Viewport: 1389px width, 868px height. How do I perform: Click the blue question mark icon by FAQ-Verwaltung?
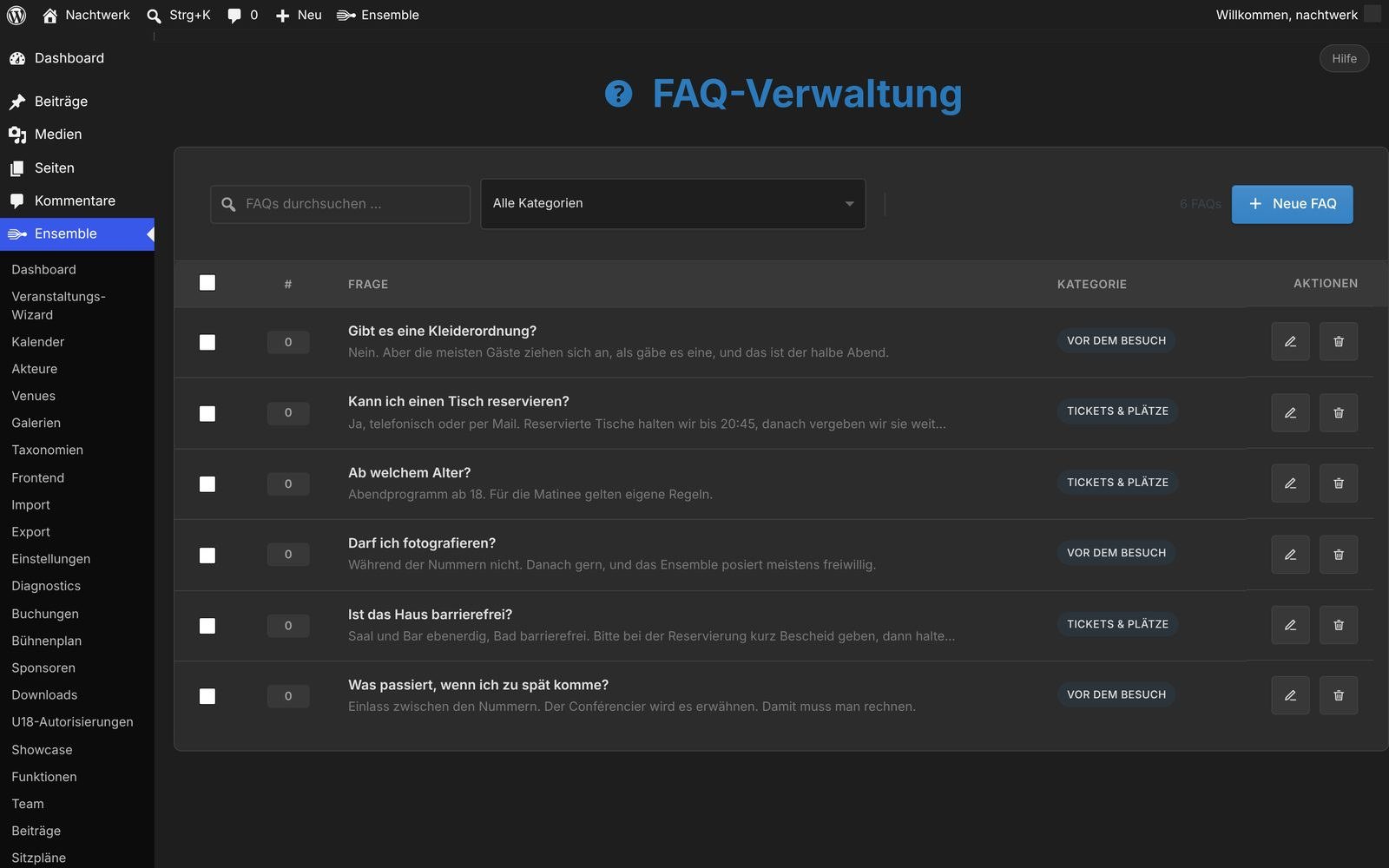618,94
